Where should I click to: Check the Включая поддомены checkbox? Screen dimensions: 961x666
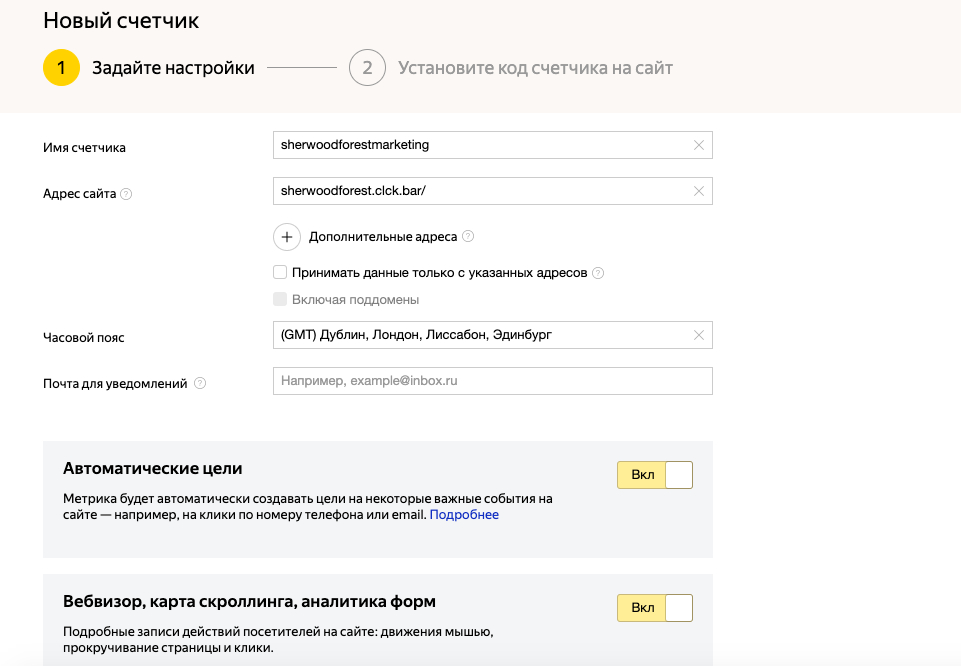(280, 299)
